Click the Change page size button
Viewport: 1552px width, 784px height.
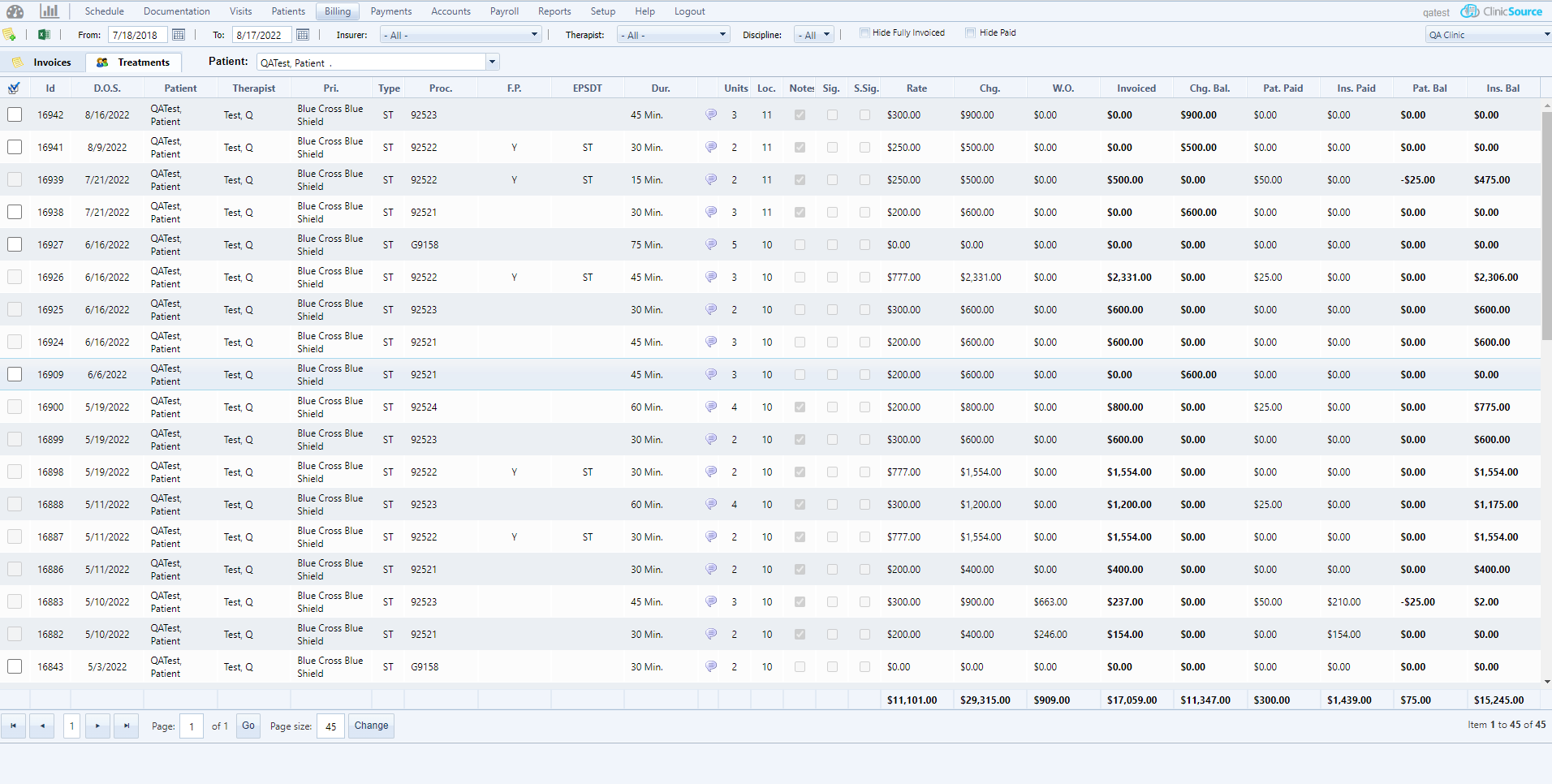click(x=371, y=726)
